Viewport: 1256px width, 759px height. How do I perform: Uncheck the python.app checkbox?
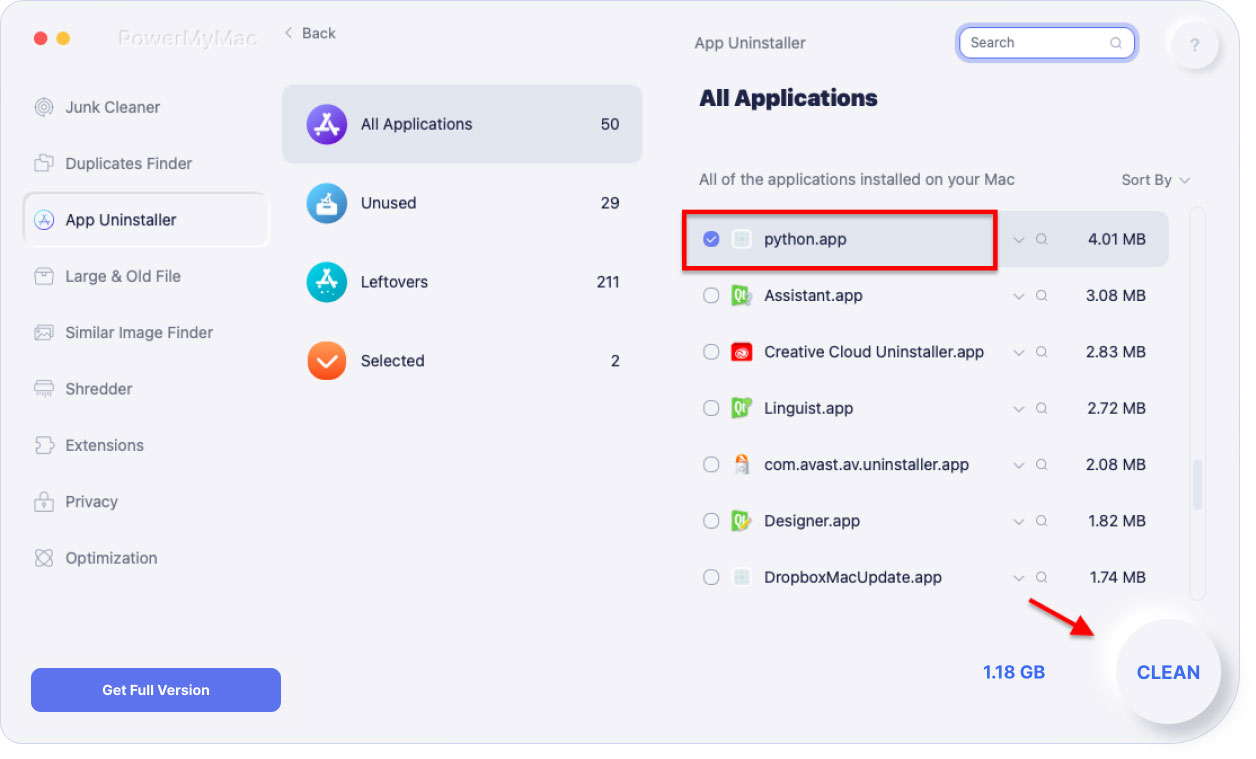[x=711, y=239]
